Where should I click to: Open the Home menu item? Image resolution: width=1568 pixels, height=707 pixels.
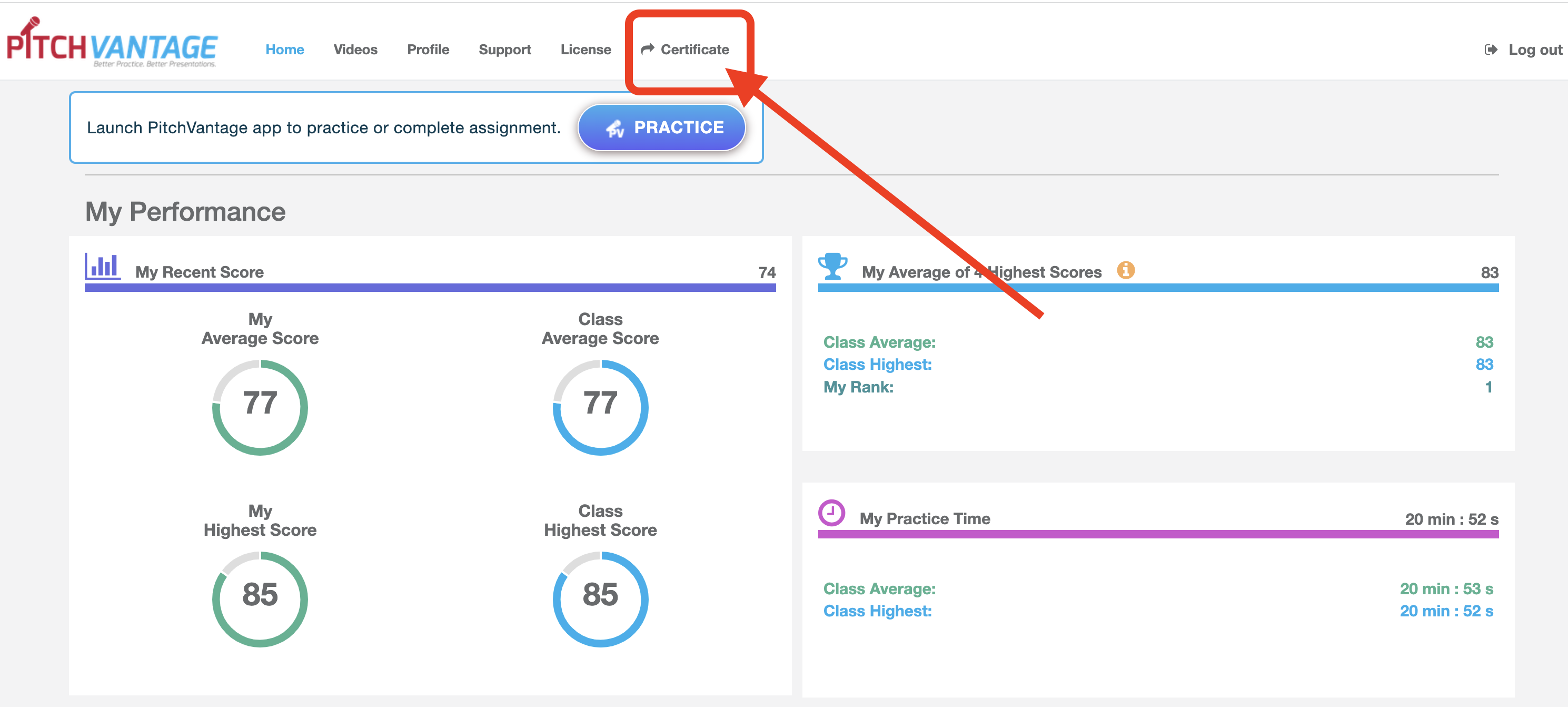(x=284, y=50)
